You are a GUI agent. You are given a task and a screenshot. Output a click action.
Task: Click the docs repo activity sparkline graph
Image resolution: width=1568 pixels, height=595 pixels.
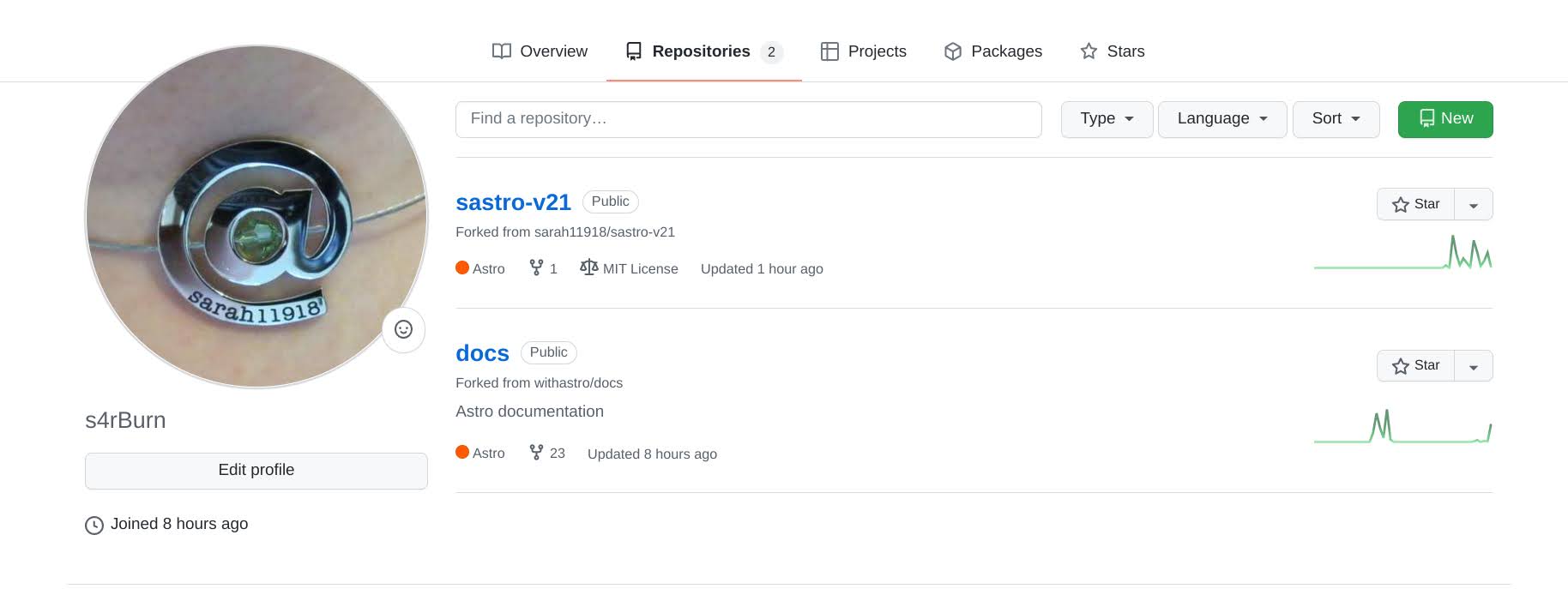pos(1402,427)
